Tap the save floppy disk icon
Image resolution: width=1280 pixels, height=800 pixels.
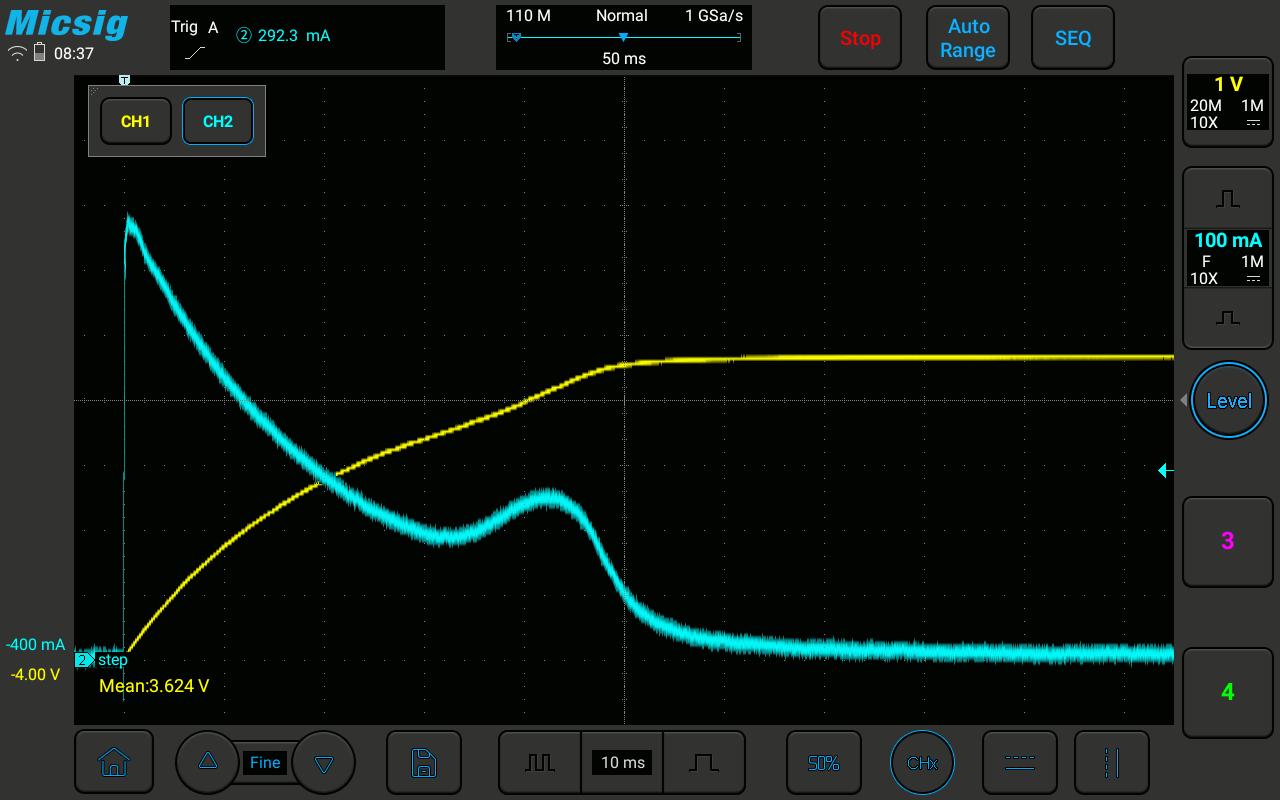click(423, 762)
